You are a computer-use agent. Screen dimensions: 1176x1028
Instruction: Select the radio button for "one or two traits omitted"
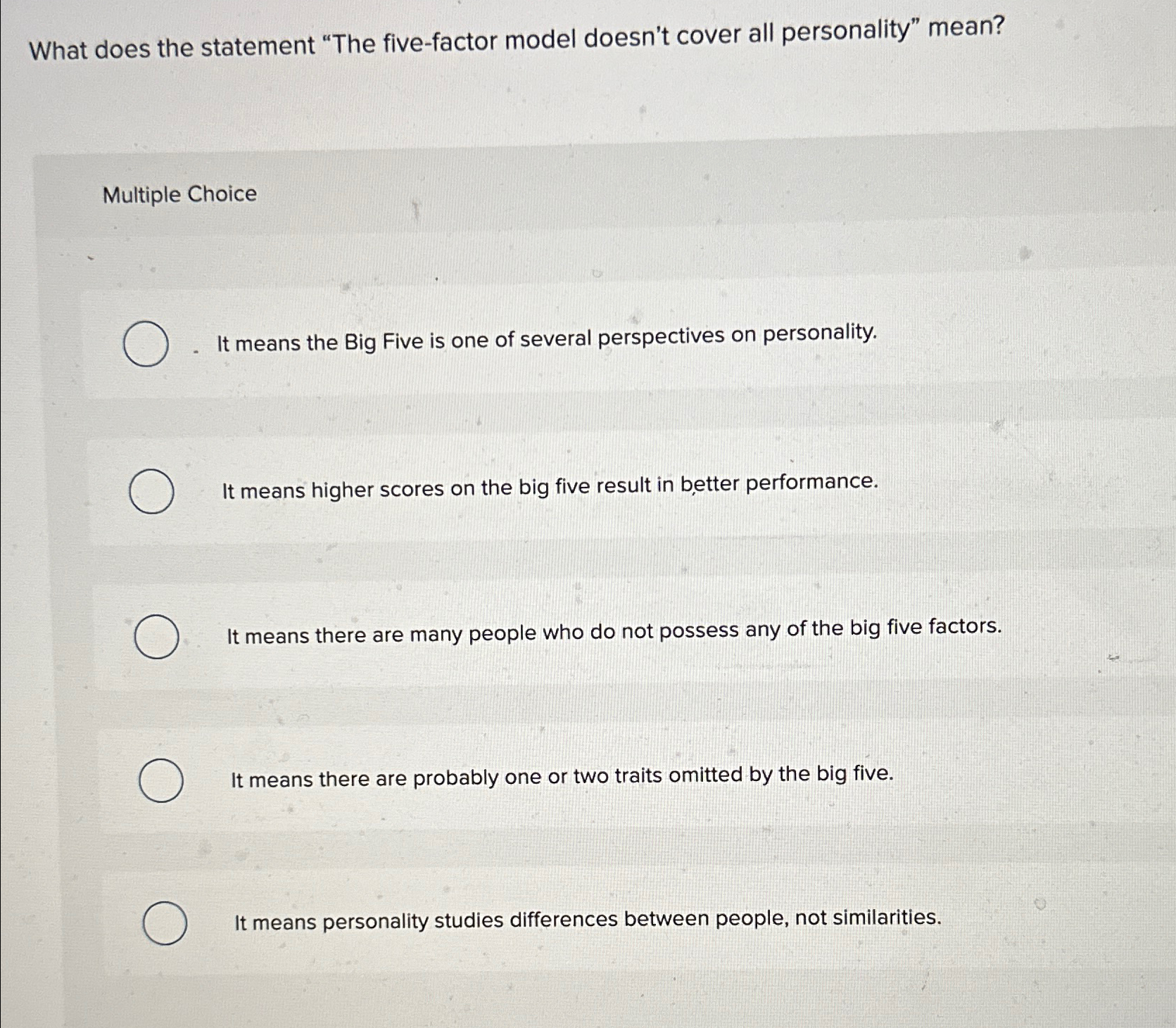click(x=160, y=779)
